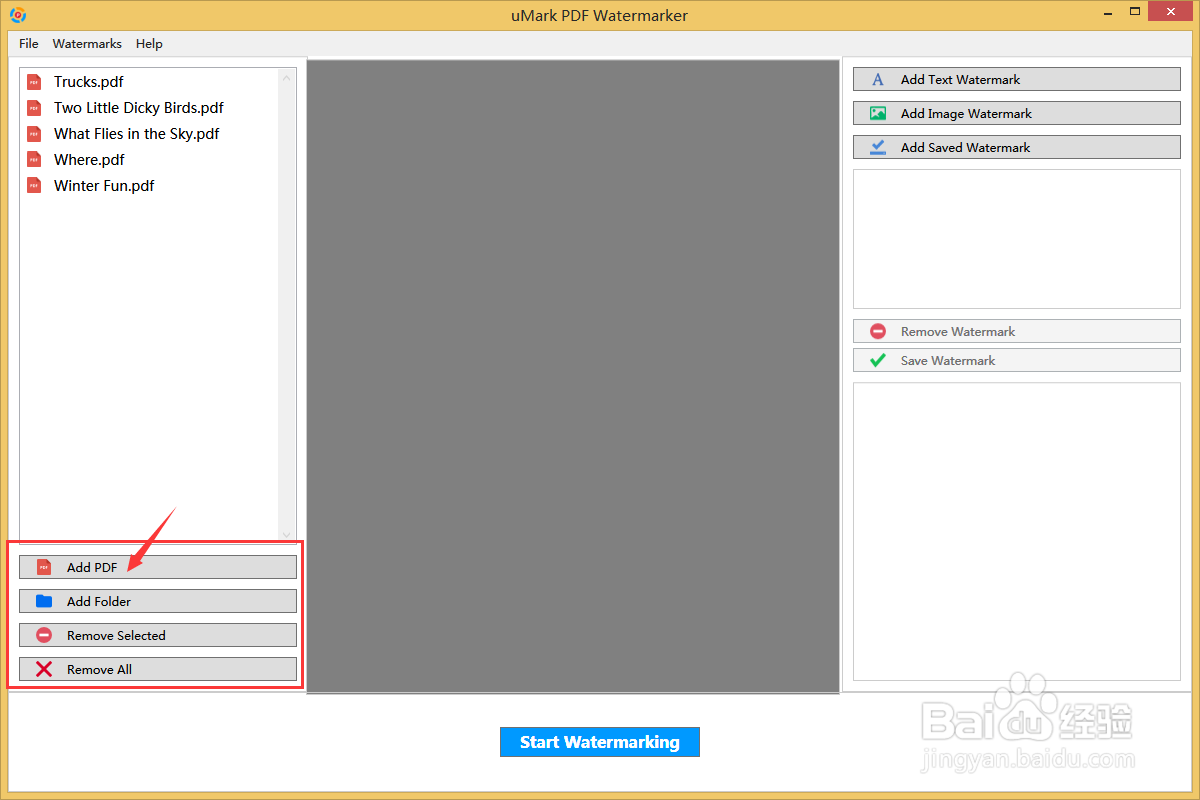Viewport: 1200px width, 800px height.
Task: Click the Remove All label
Action: [99, 669]
